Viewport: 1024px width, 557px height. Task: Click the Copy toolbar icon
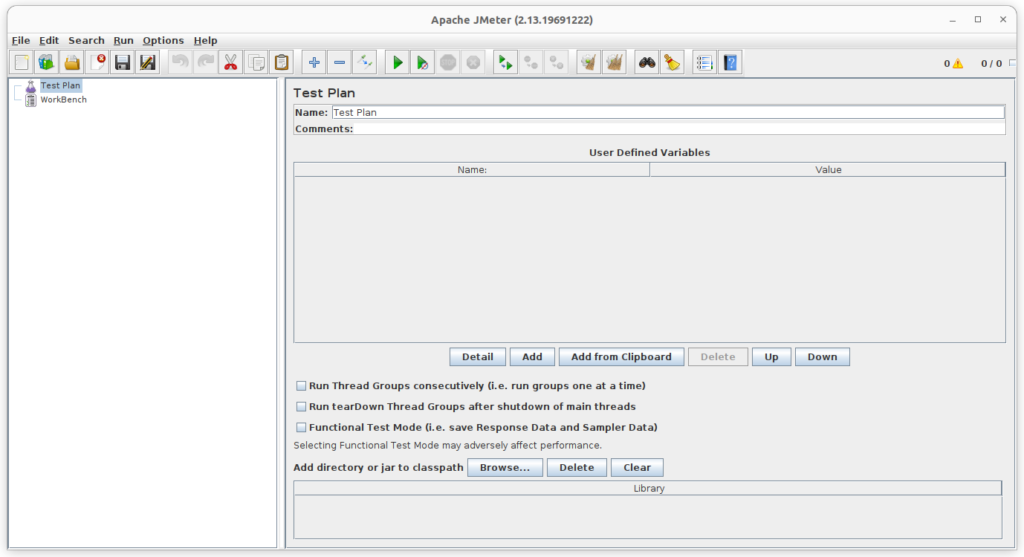(257, 63)
